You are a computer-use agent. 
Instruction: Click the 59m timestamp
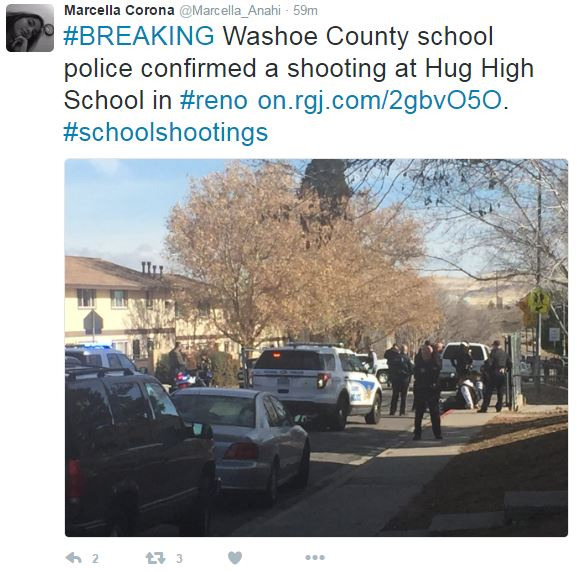tap(305, 11)
